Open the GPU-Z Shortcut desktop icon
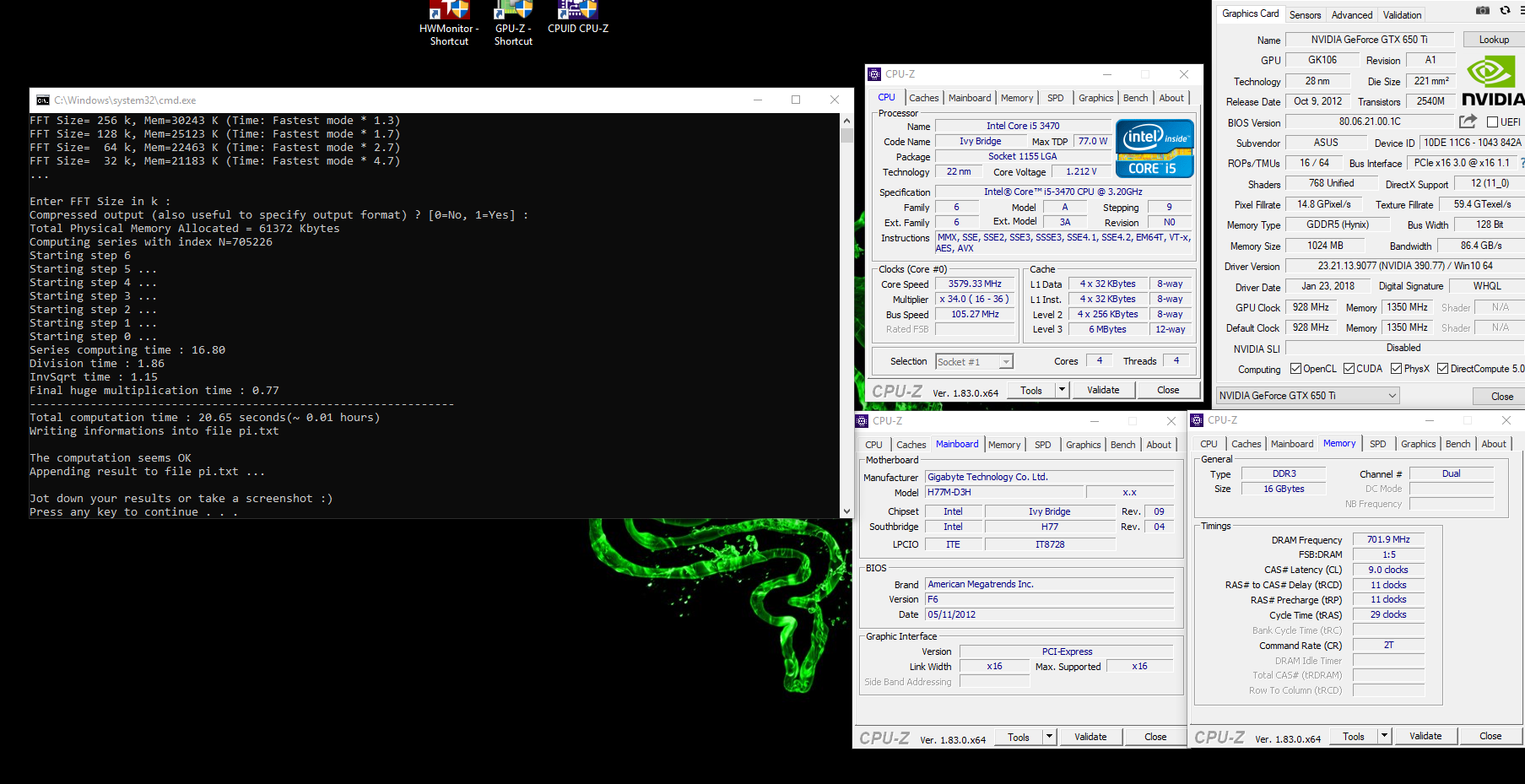 513,24
